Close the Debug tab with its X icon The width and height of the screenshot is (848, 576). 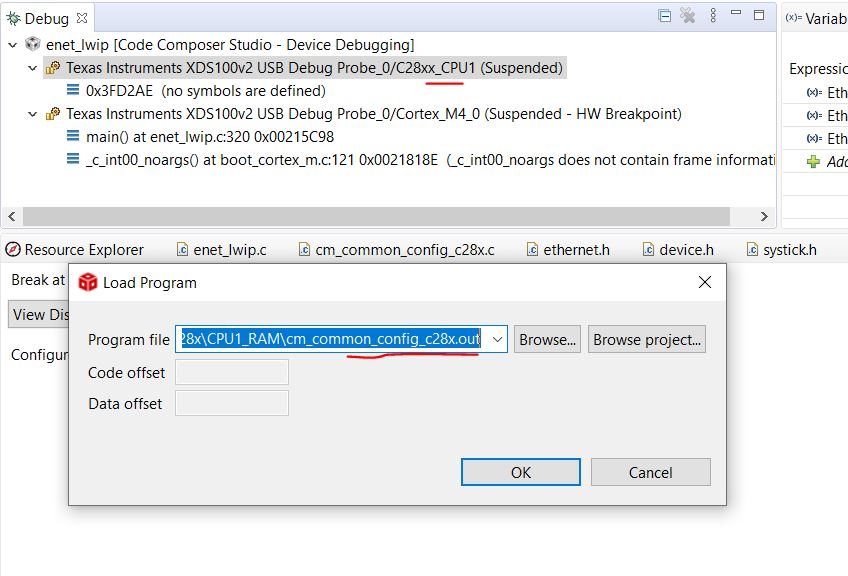[82, 18]
